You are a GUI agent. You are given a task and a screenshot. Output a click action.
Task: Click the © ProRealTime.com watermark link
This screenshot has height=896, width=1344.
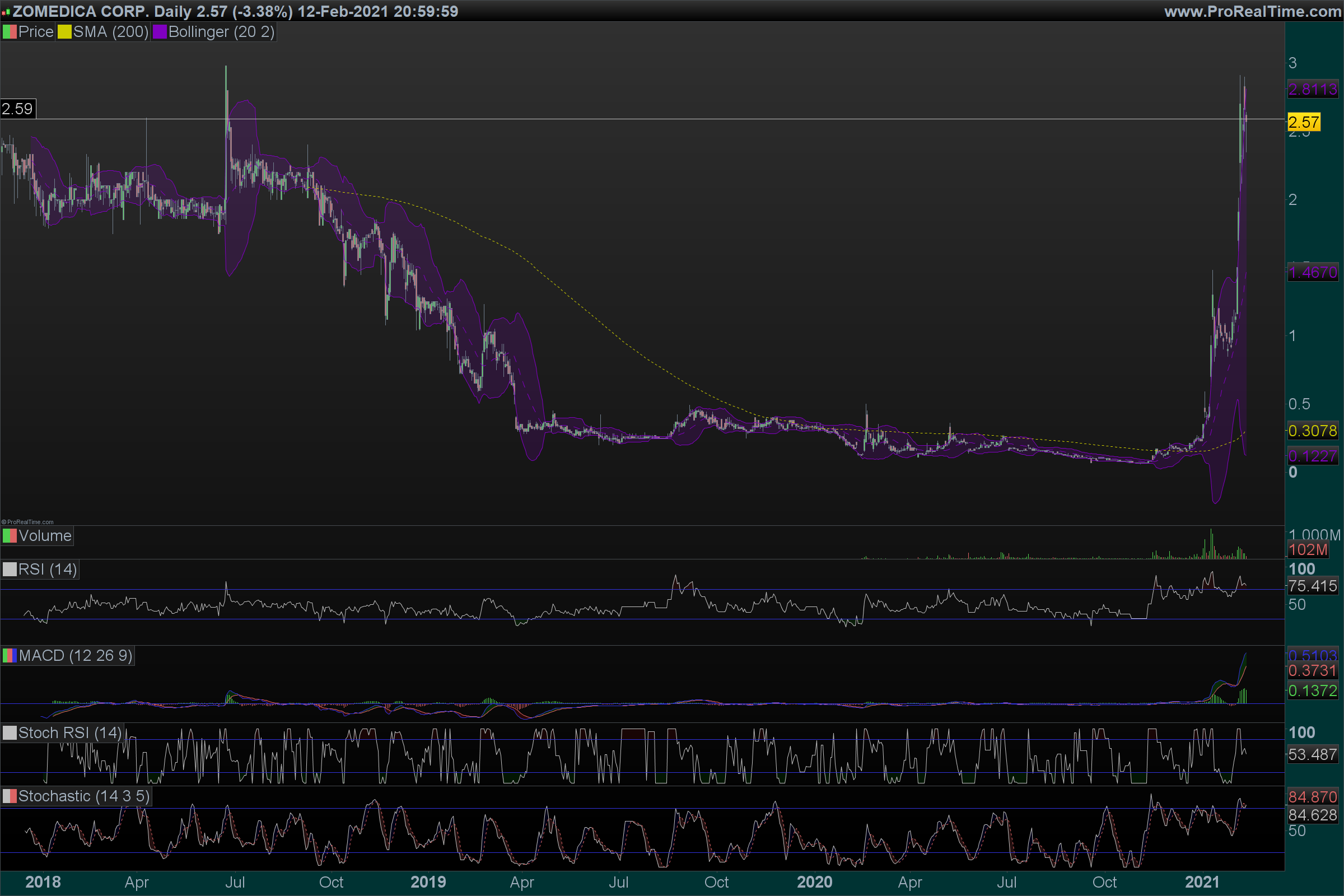click(27, 522)
